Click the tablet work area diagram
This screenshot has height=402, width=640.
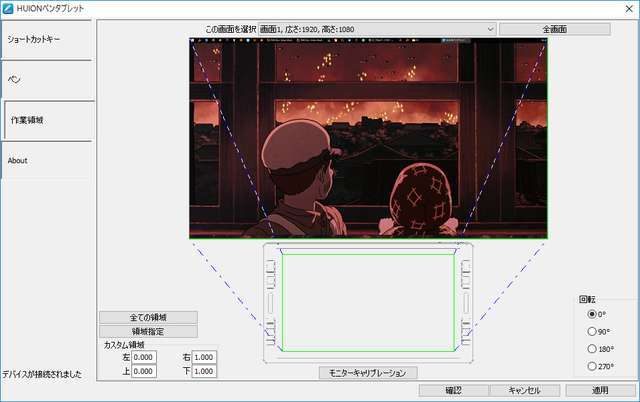point(368,302)
